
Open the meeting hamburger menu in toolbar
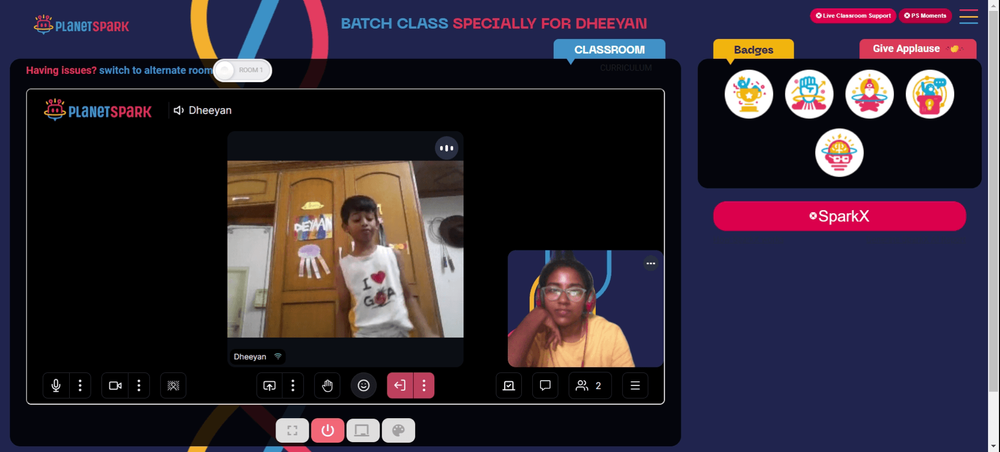(635, 386)
